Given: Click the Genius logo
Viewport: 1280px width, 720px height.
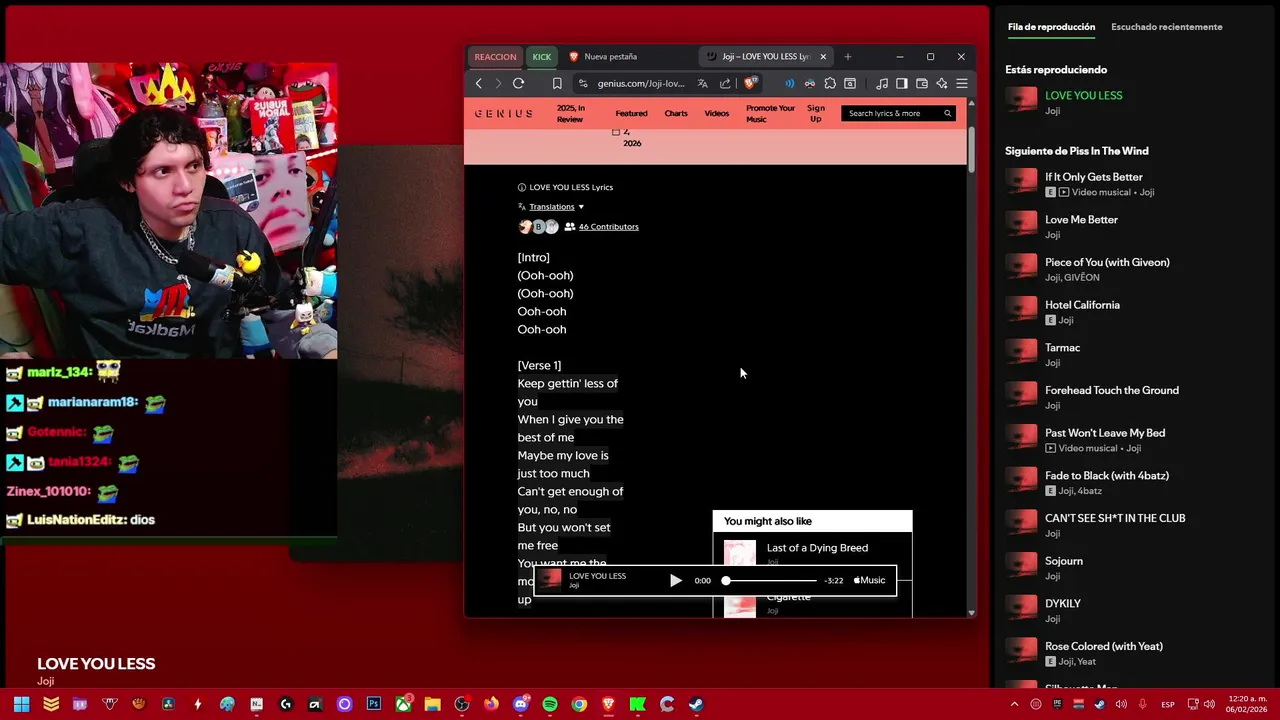Looking at the screenshot, I should [x=503, y=114].
